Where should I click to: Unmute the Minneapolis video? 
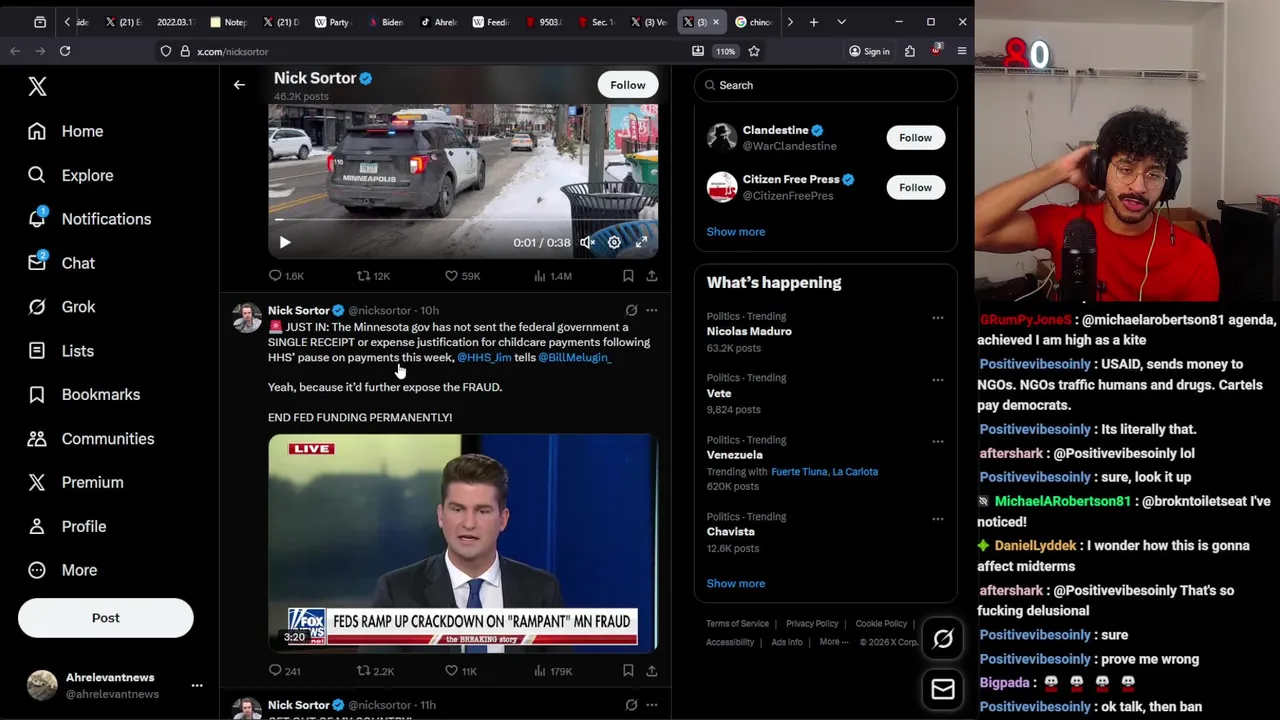tap(588, 242)
